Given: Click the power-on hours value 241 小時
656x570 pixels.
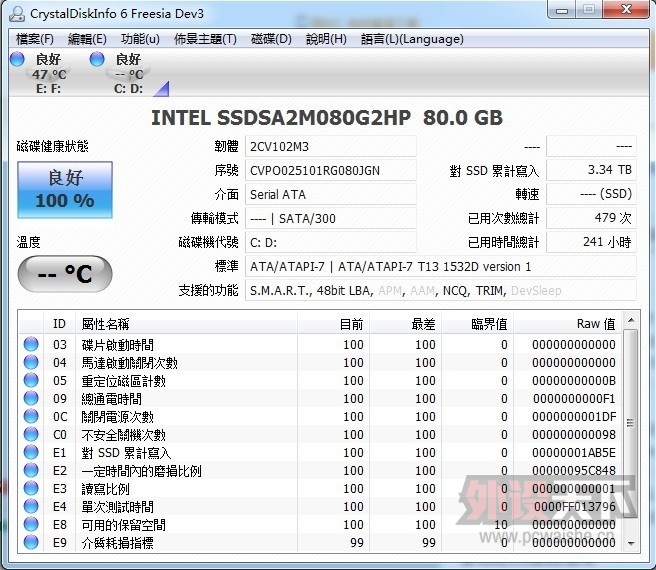Looking at the screenshot, I should click(x=591, y=242).
